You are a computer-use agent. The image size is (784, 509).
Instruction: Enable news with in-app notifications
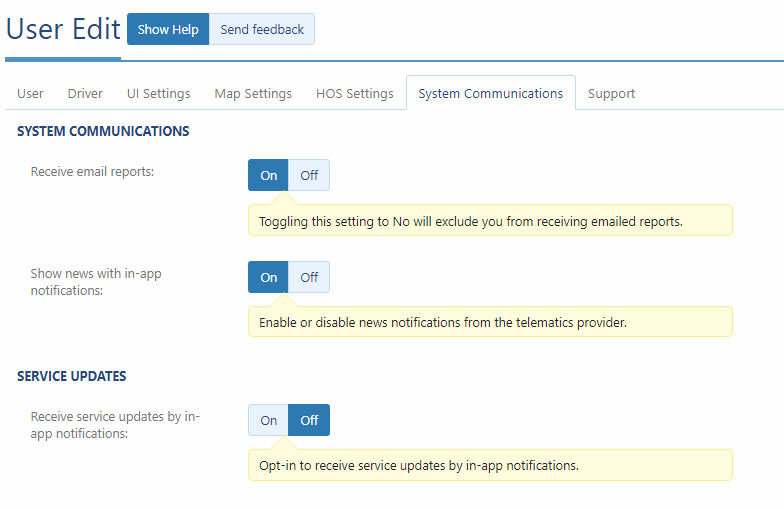click(268, 277)
